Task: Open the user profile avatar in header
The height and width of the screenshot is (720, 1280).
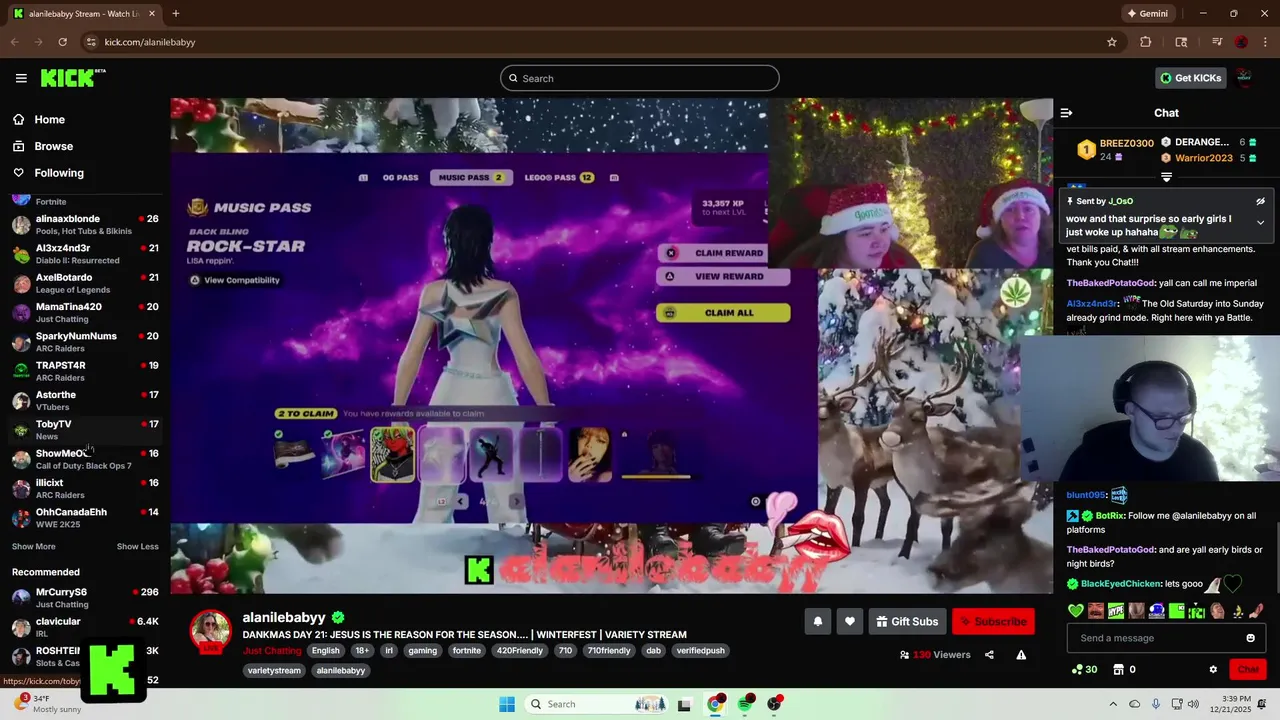Action: (1245, 78)
